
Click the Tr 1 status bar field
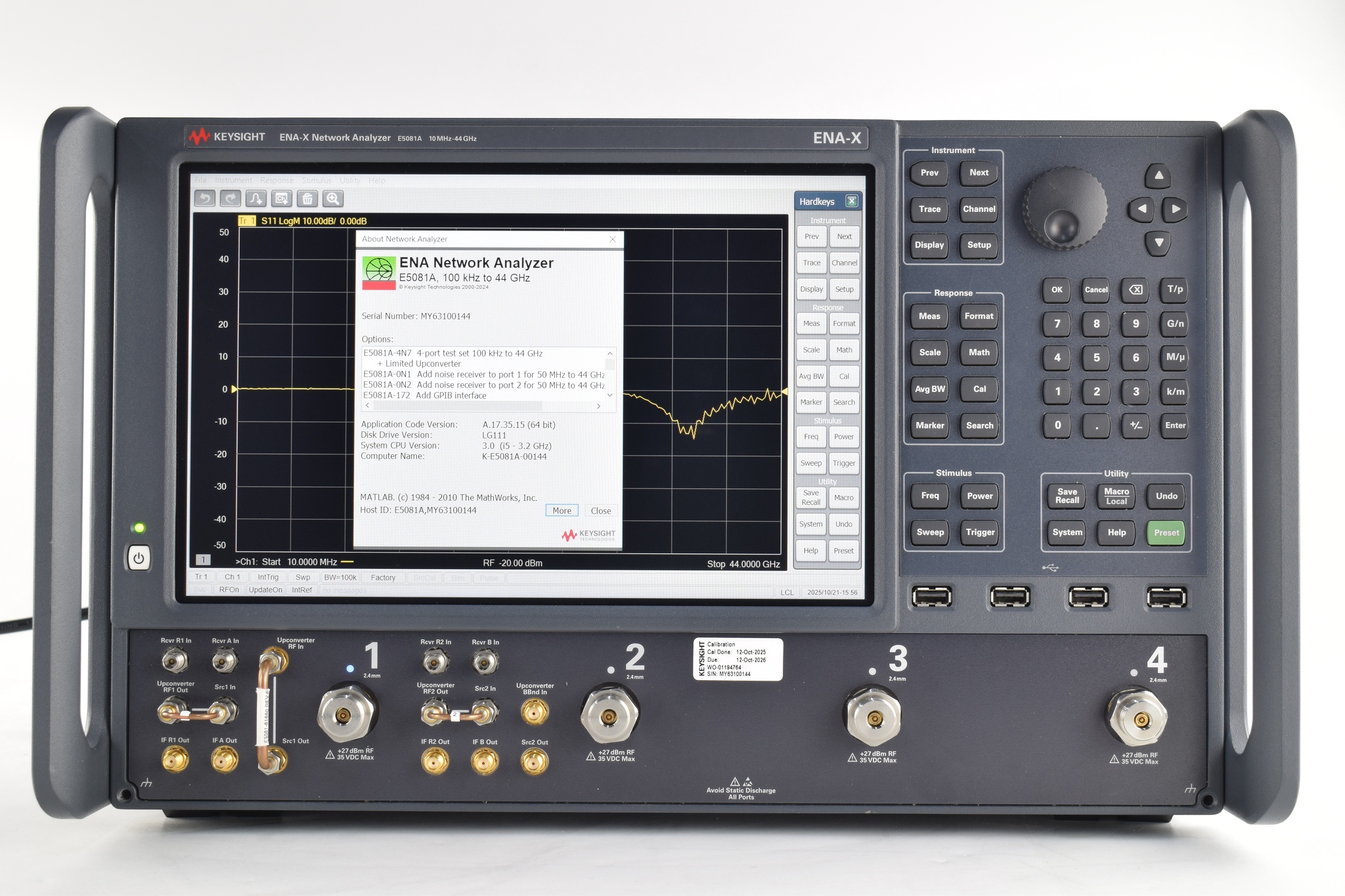201,578
